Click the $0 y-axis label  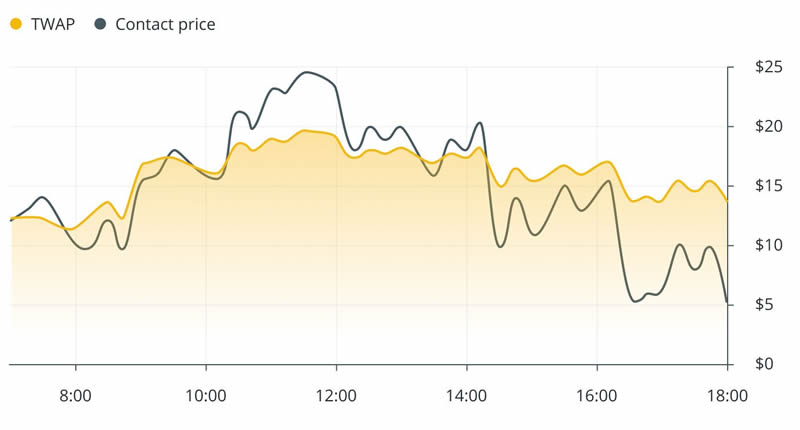point(764,364)
